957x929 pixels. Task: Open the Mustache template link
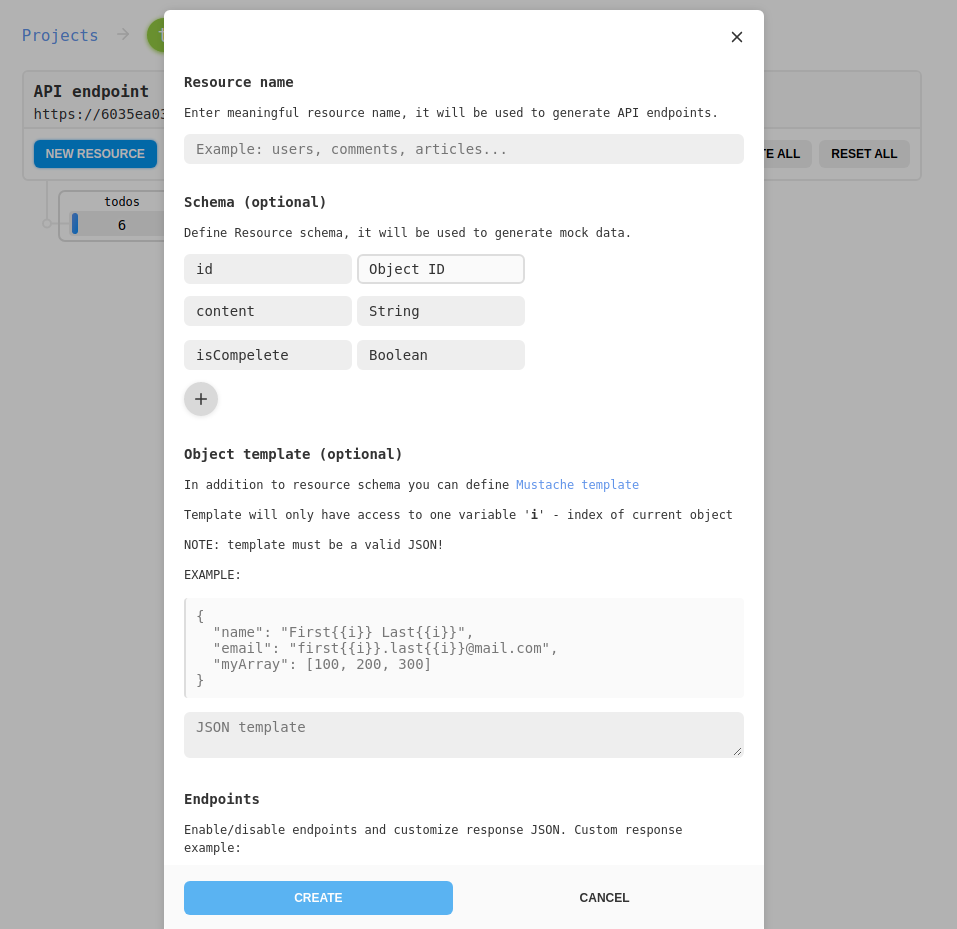[x=577, y=485]
